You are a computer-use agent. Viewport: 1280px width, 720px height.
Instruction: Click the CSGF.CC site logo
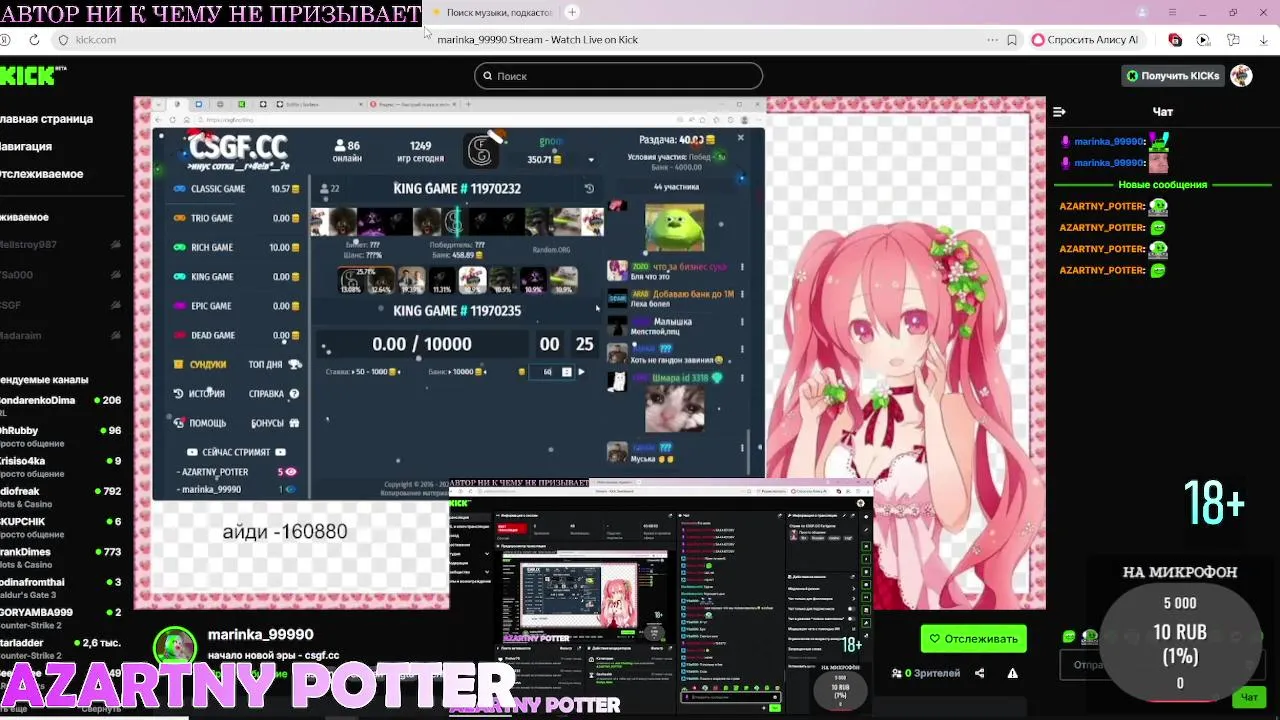(238, 148)
